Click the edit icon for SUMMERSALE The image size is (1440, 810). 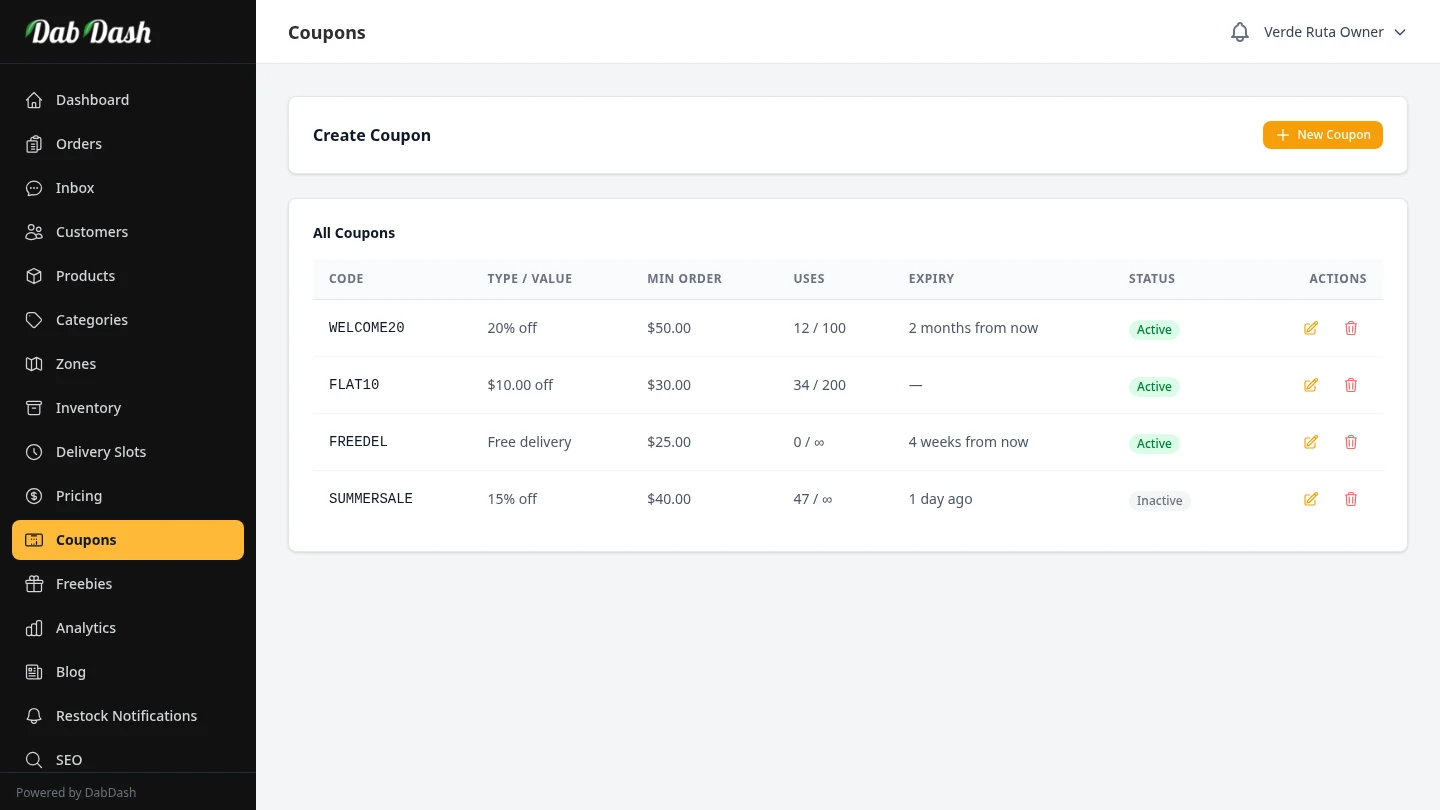[1310, 499]
